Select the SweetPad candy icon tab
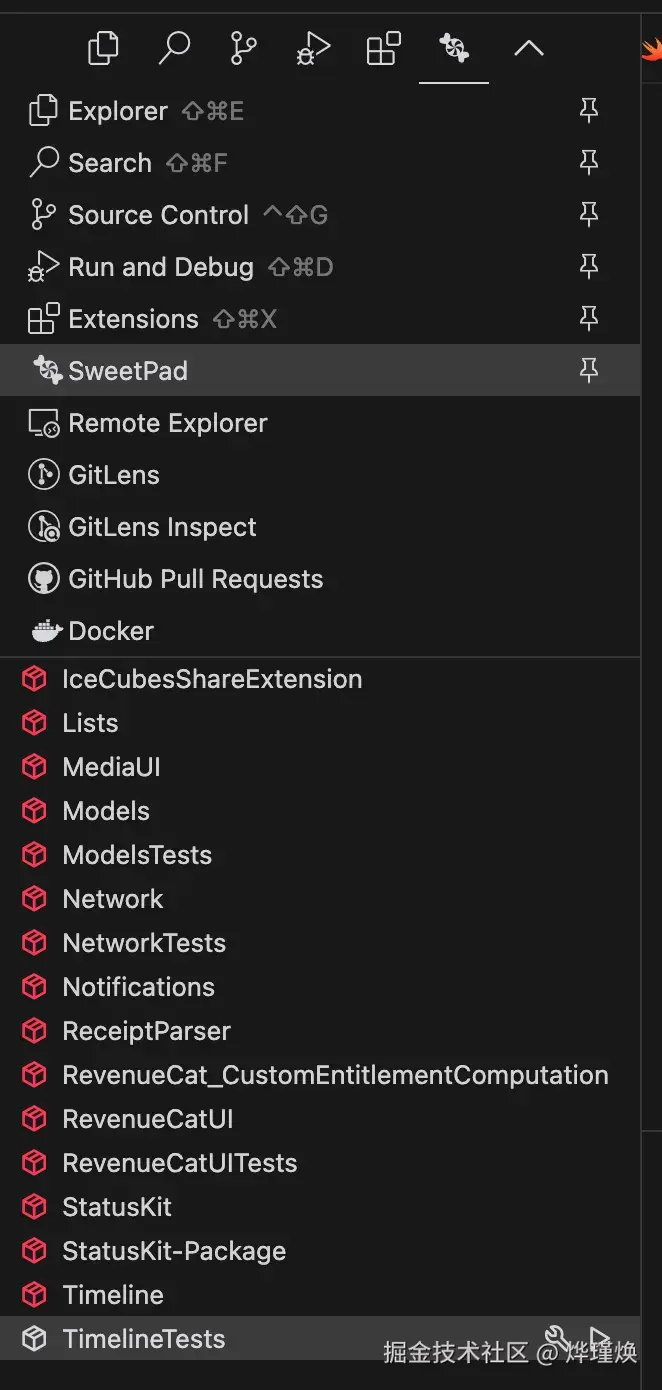This screenshot has width=662, height=1390. (x=453, y=48)
